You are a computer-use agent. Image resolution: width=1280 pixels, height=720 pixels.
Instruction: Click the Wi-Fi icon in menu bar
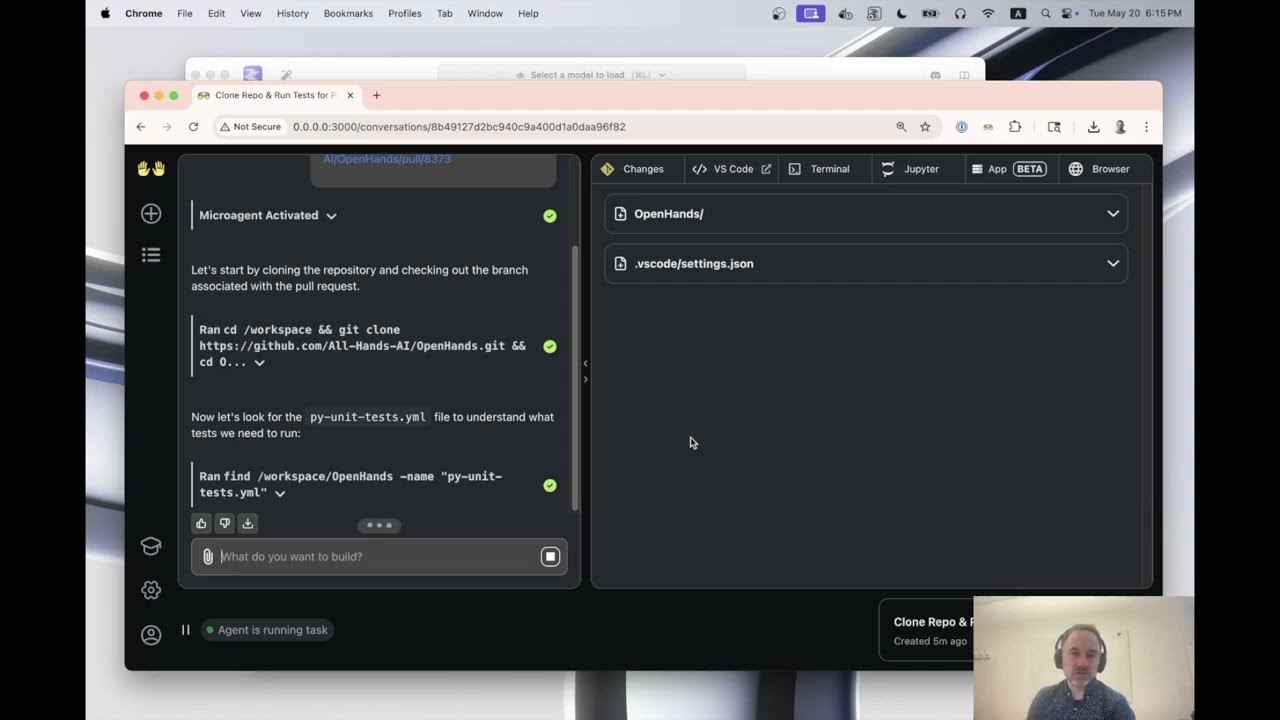pos(988,13)
